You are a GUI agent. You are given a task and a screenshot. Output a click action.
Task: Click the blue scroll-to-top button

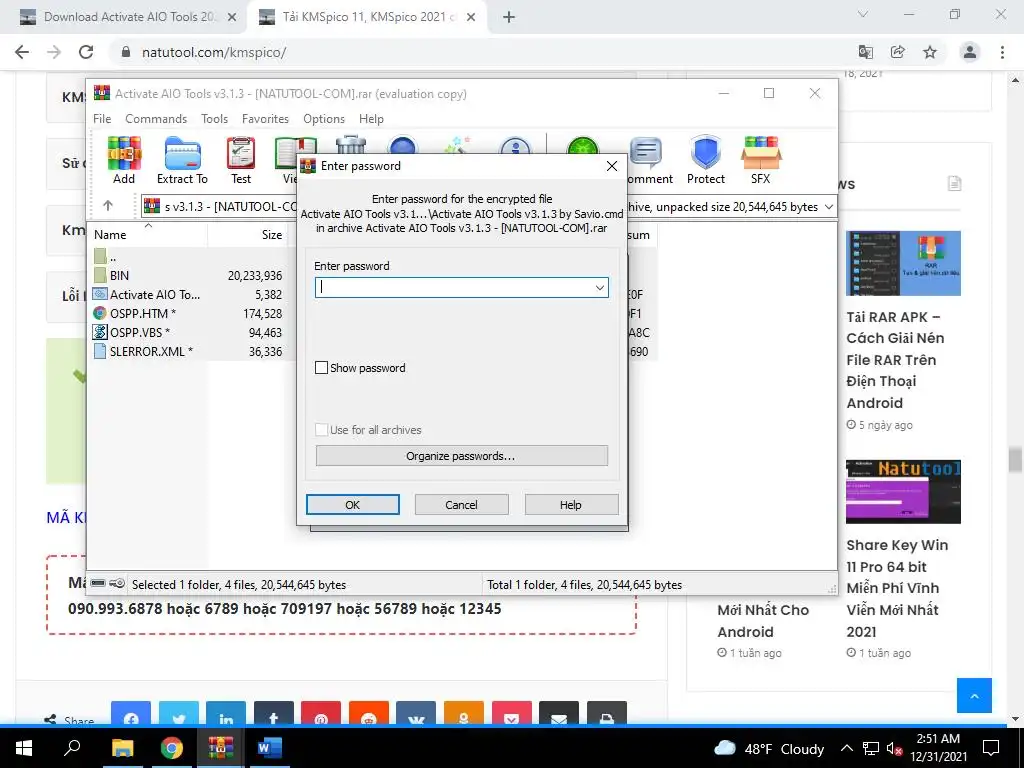click(x=974, y=696)
